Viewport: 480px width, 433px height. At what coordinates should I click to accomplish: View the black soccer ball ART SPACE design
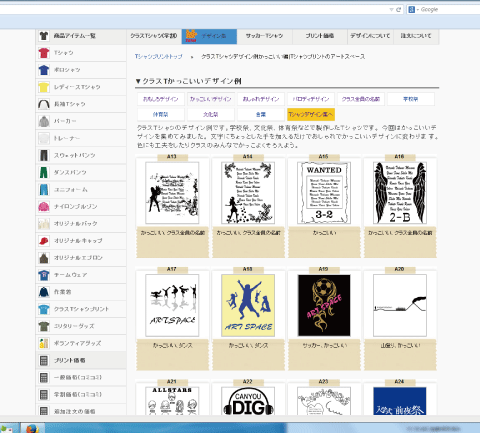tap(324, 305)
